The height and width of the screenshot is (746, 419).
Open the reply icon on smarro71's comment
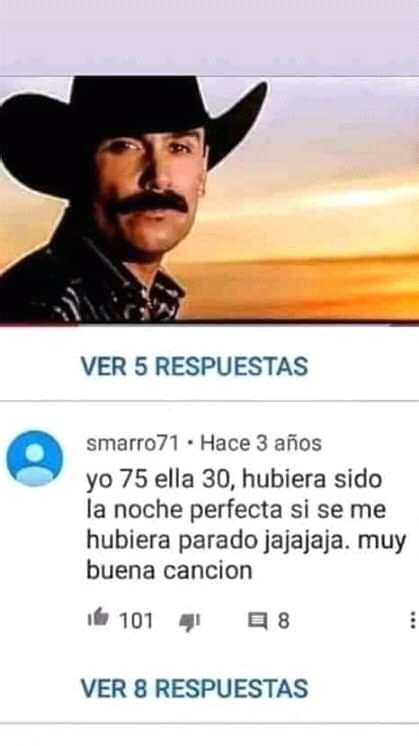[x=258, y=621]
